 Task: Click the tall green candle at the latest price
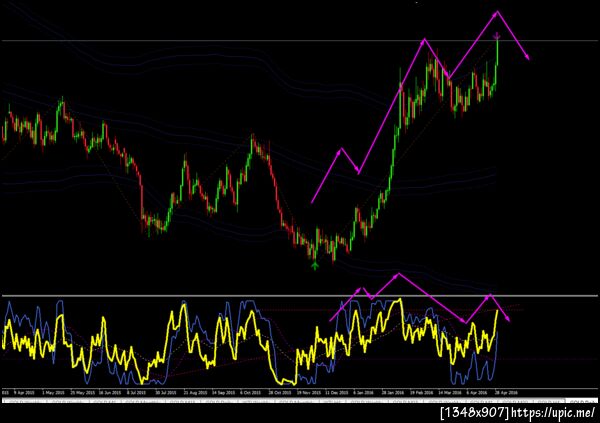497,52
